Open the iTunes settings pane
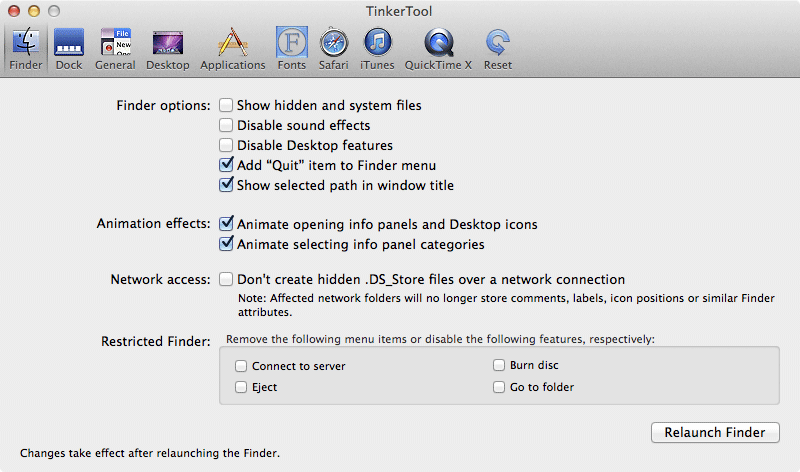The height and width of the screenshot is (472, 800). 377,45
